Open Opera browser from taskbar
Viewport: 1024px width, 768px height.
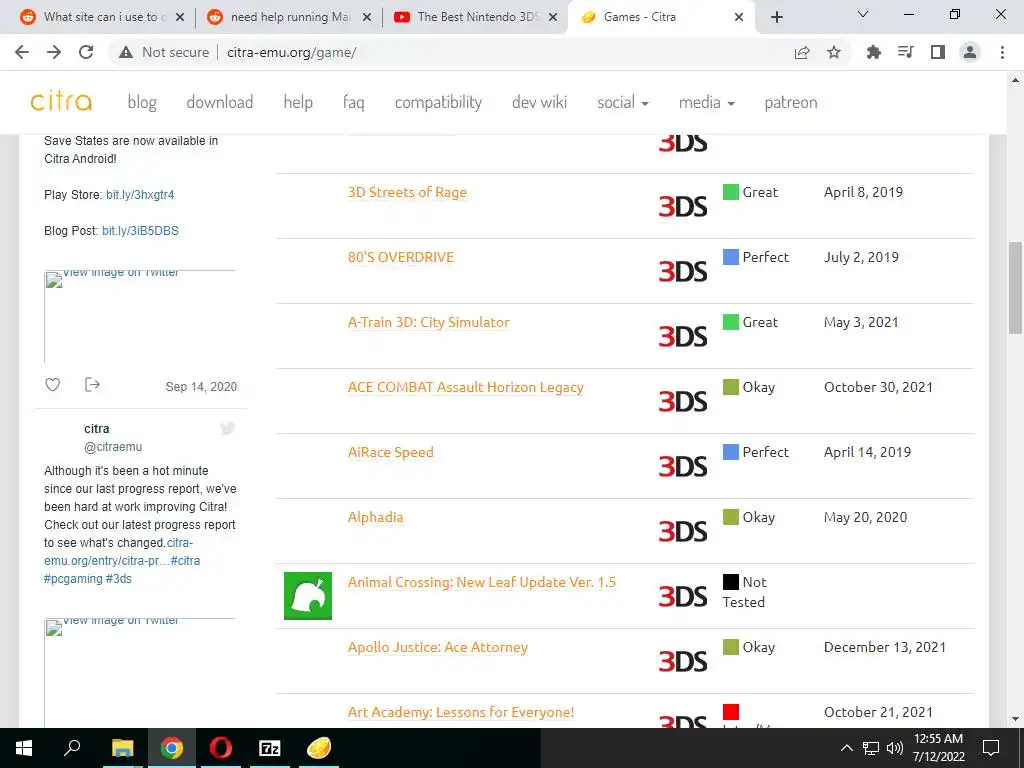pos(221,748)
